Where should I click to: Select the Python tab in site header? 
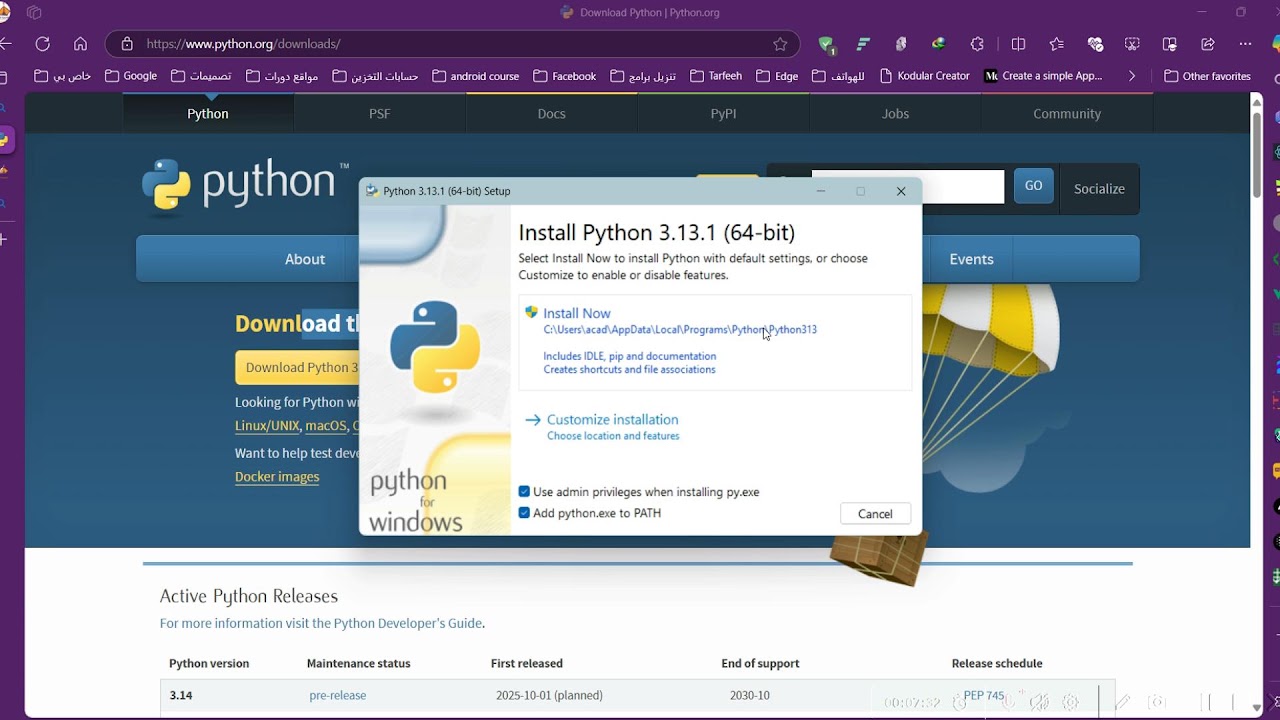tap(208, 114)
